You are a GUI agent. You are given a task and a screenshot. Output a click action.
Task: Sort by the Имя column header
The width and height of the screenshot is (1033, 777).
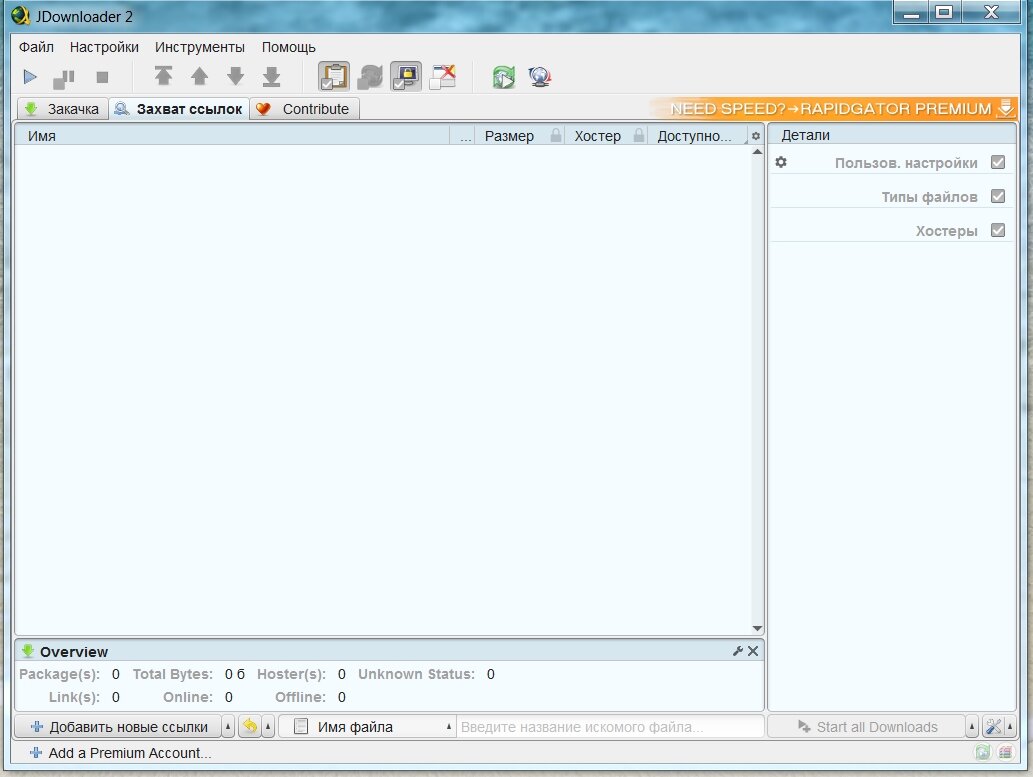232,136
